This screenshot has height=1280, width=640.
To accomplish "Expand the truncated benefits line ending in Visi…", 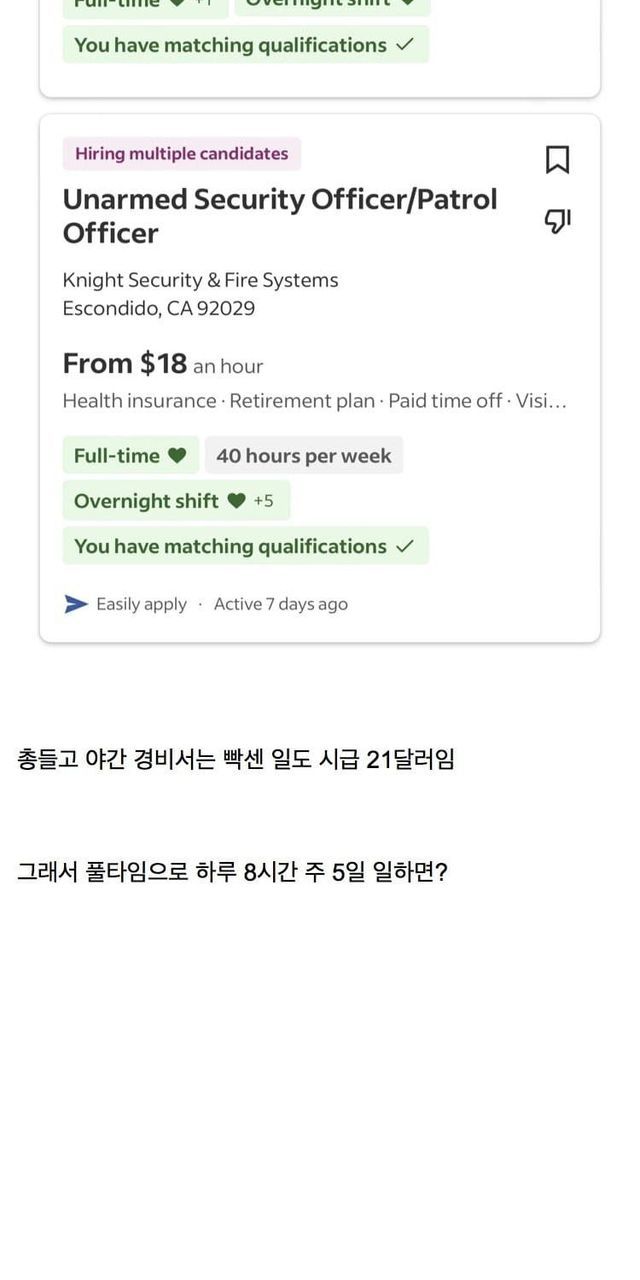I will coord(541,401).
